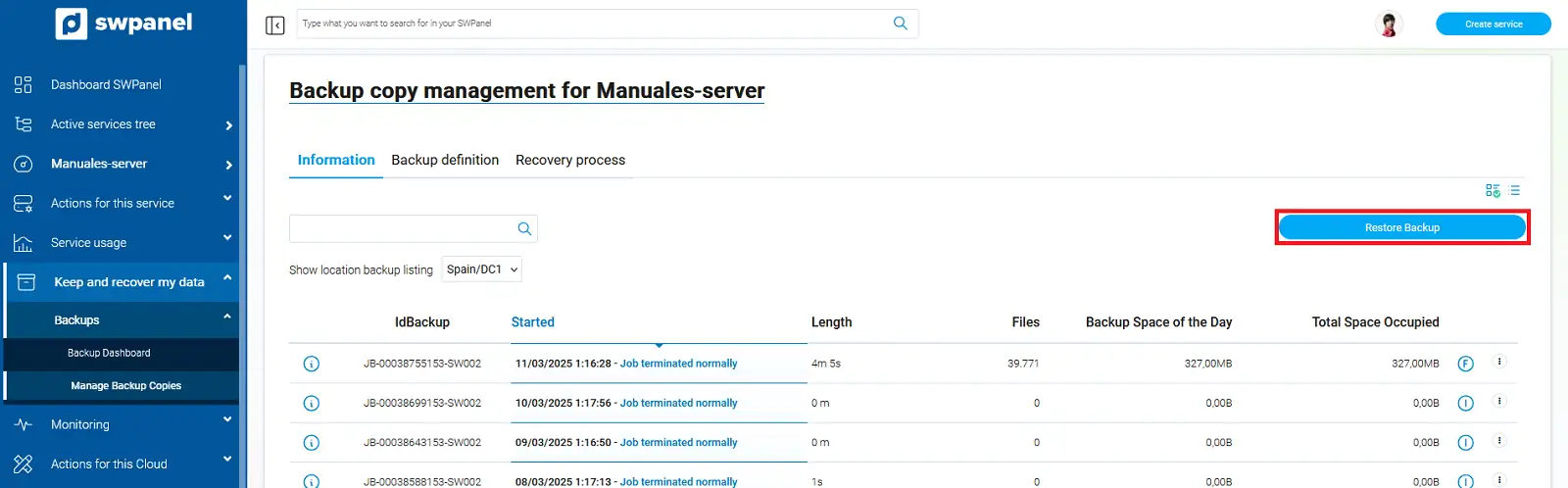The image size is (1568, 488).
Task: Switch to the Backup definition tab
Action: [445, 160]
